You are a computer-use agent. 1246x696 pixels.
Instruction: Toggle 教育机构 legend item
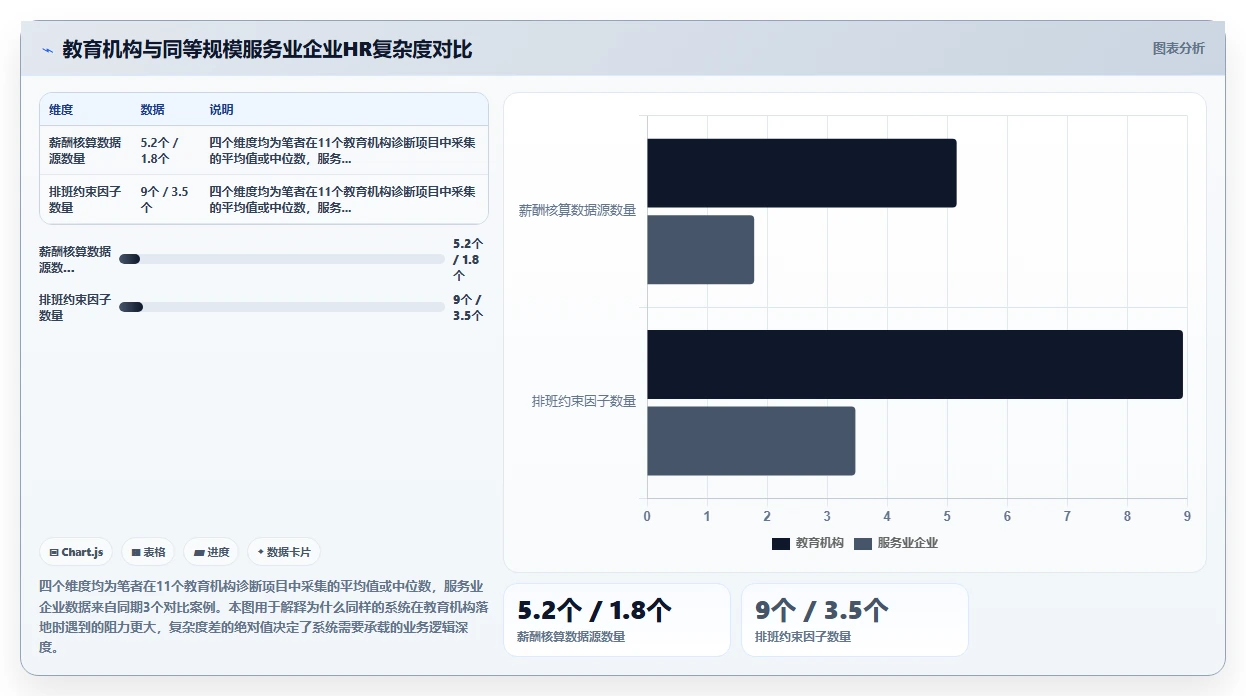tap(809, 543)
